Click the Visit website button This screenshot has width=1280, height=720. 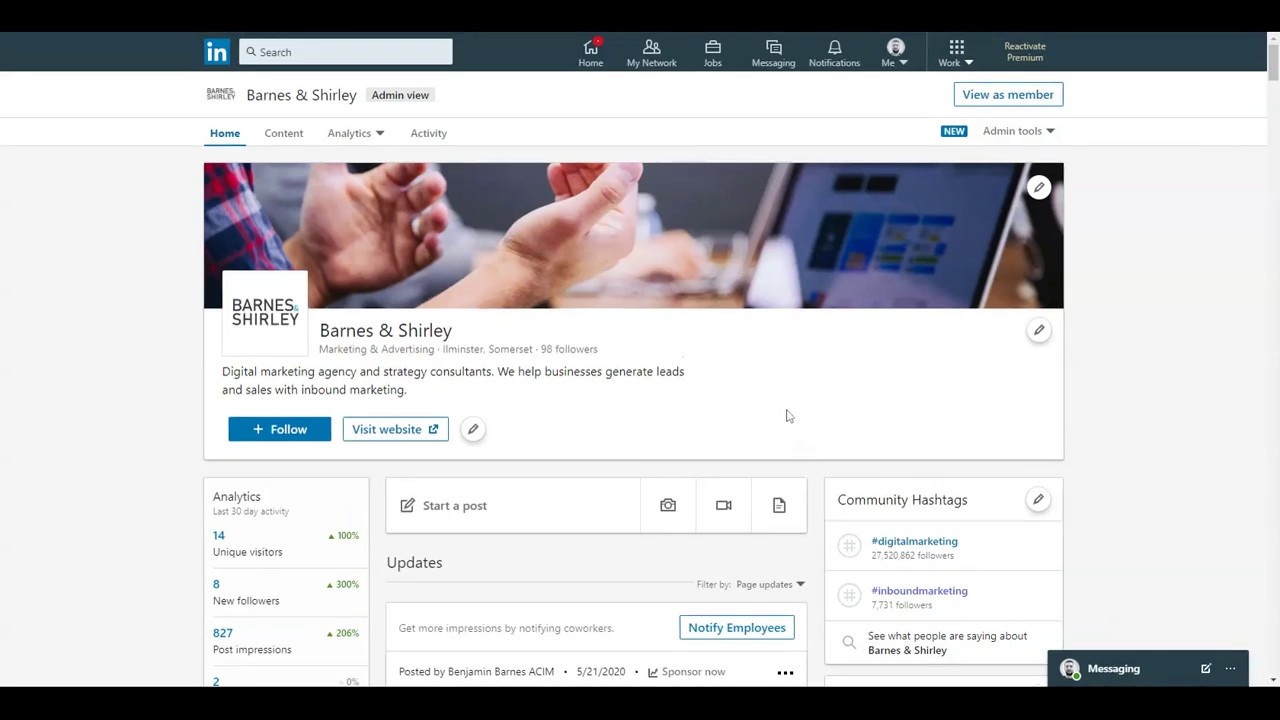click(x=395, y=429)
